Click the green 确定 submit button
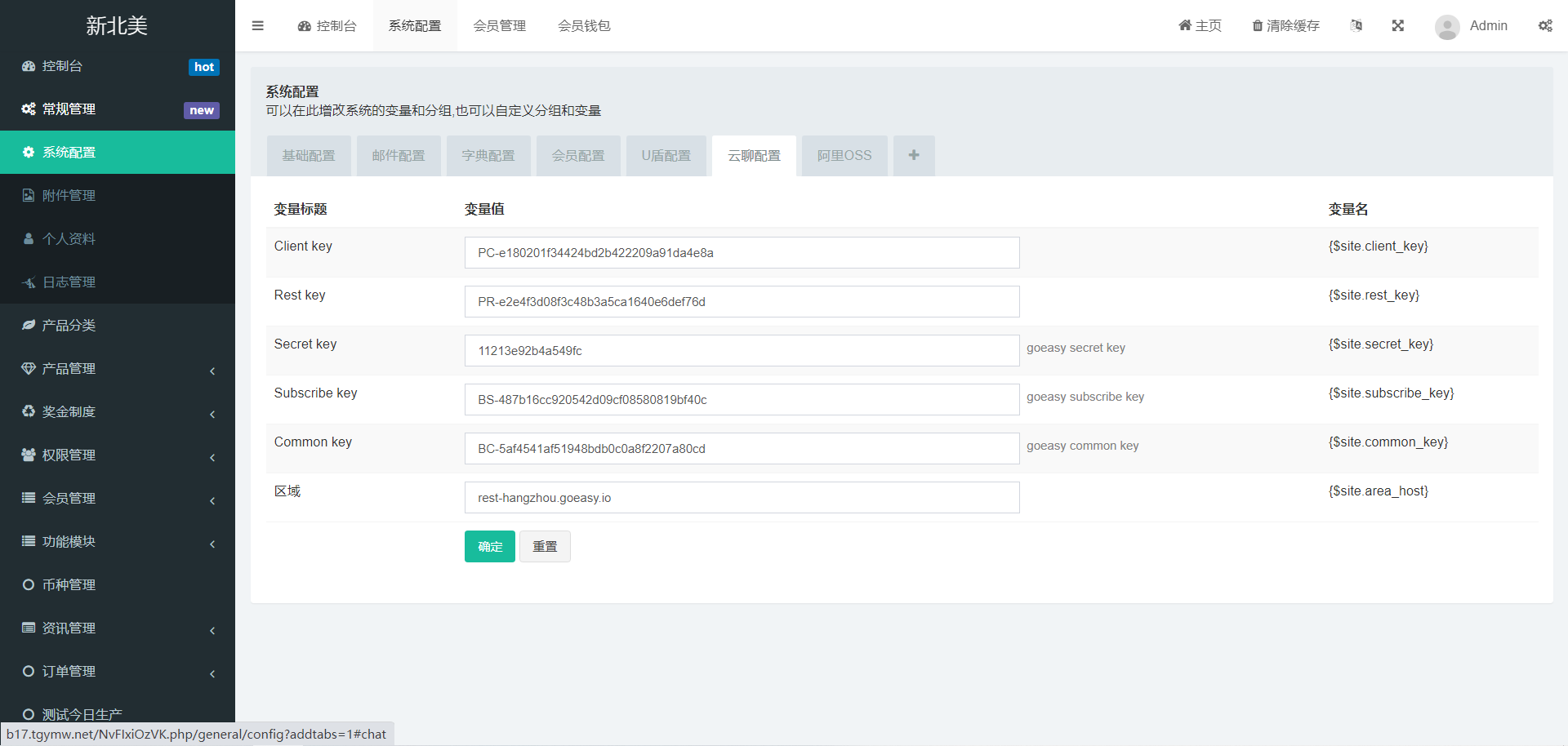The width and height of the screenshot is (1568, 746). tap(490, 547)
